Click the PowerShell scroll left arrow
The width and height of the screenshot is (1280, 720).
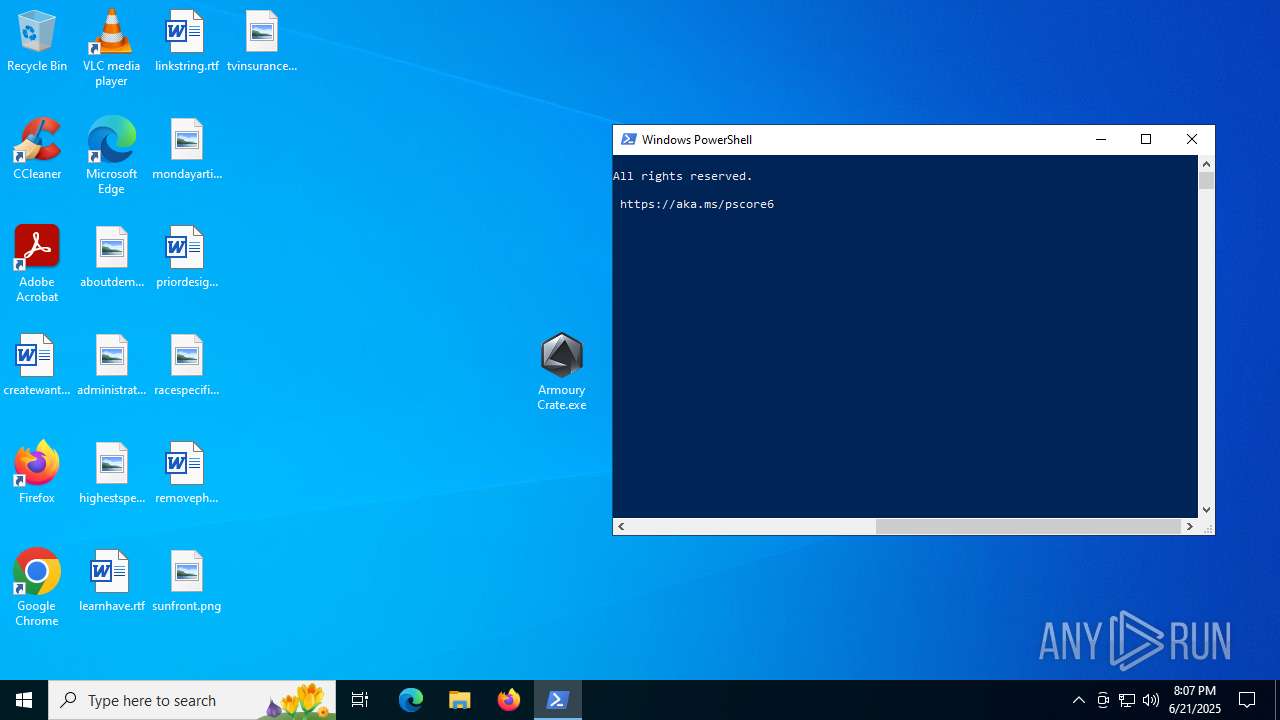[621, 526]
